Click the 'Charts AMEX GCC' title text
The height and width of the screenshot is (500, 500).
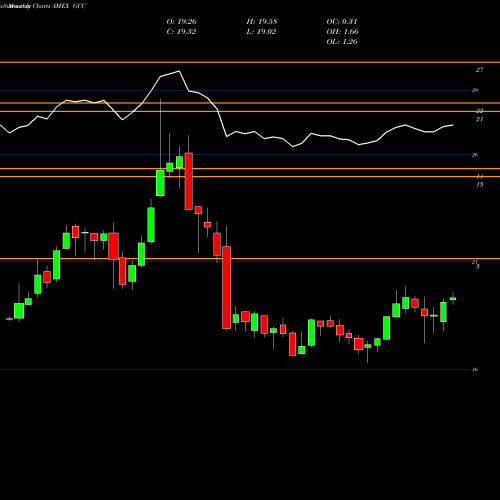pyautogui.click(x=59, y=6)
